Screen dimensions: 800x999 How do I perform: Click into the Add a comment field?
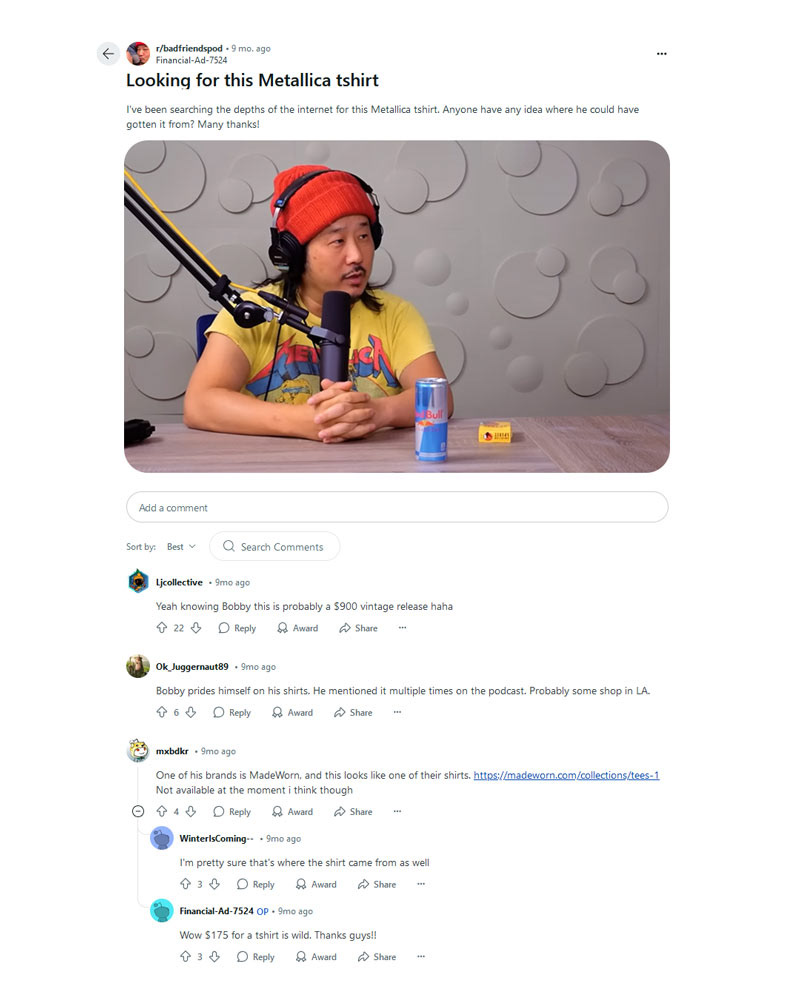(x=397, y=508)
